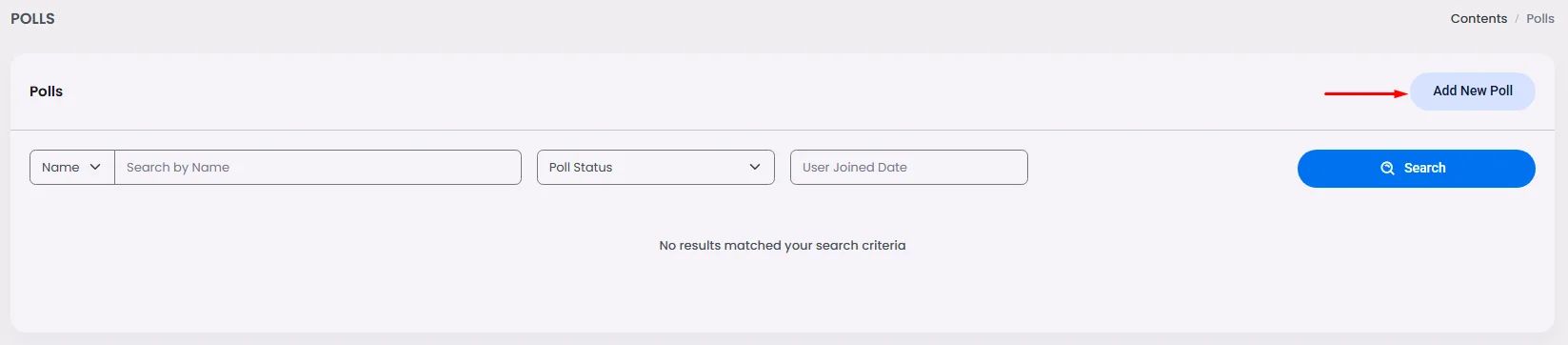Click the Search label on blue button

click(1424, 168)
